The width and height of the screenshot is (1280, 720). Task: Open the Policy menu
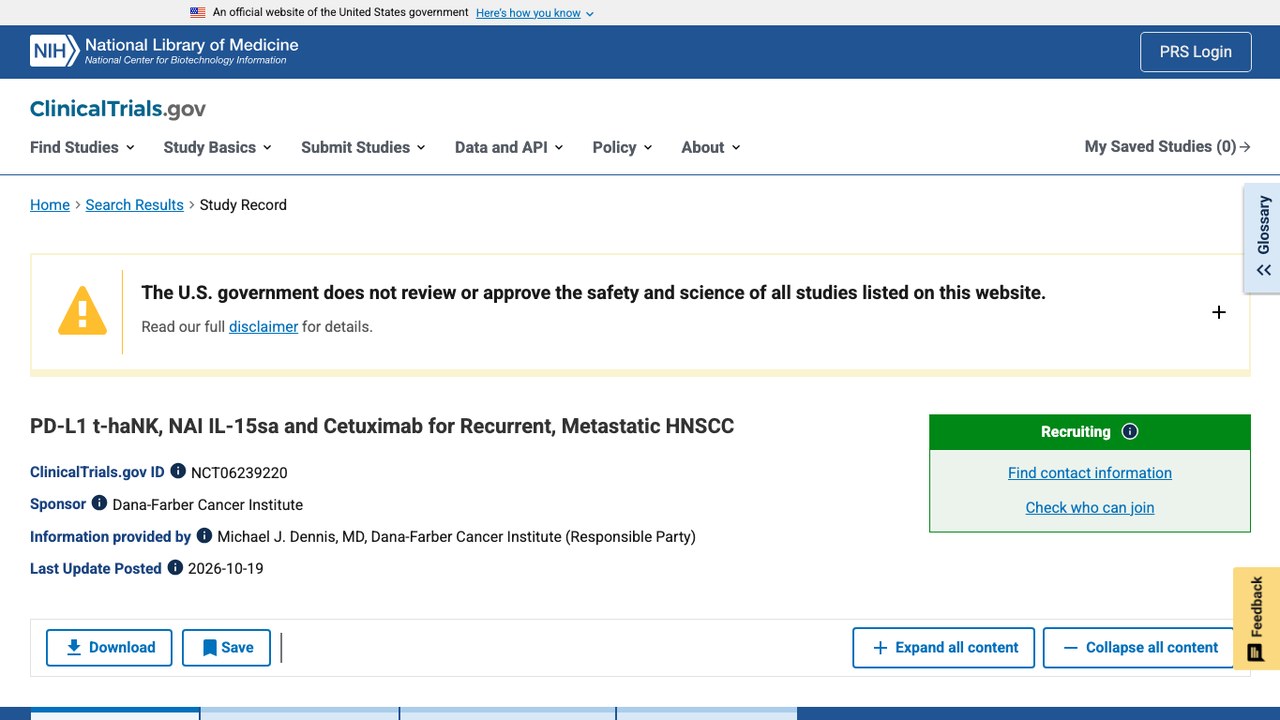622,147
